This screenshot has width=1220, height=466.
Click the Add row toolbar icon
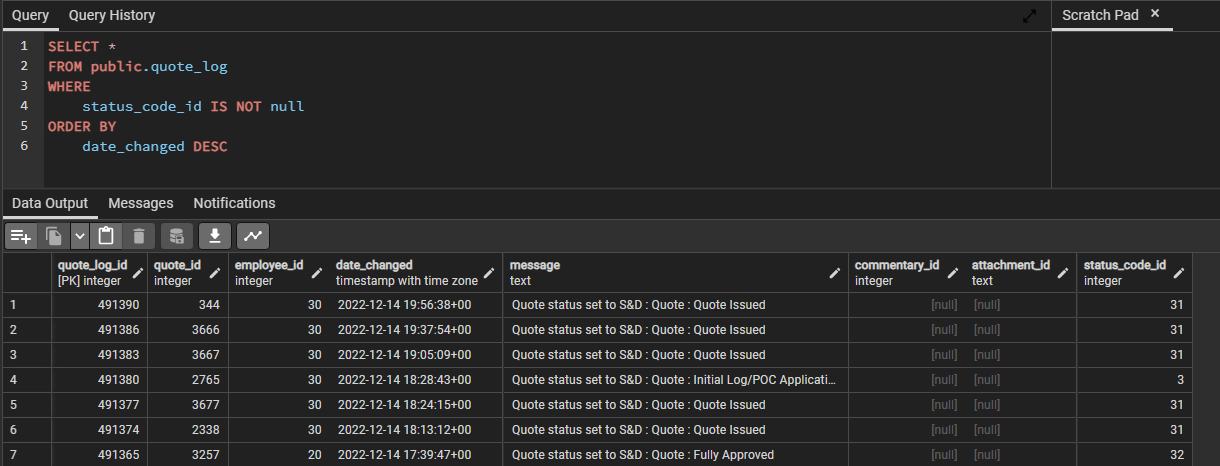tap(21, 236)
